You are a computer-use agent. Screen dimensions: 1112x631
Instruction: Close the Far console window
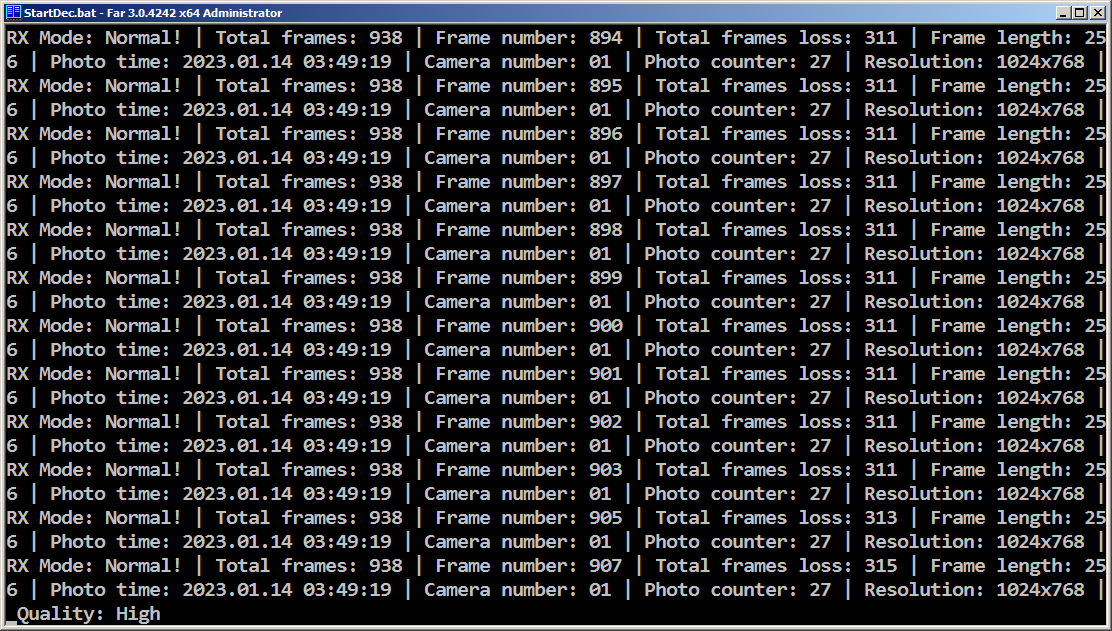coord(1096,13)
